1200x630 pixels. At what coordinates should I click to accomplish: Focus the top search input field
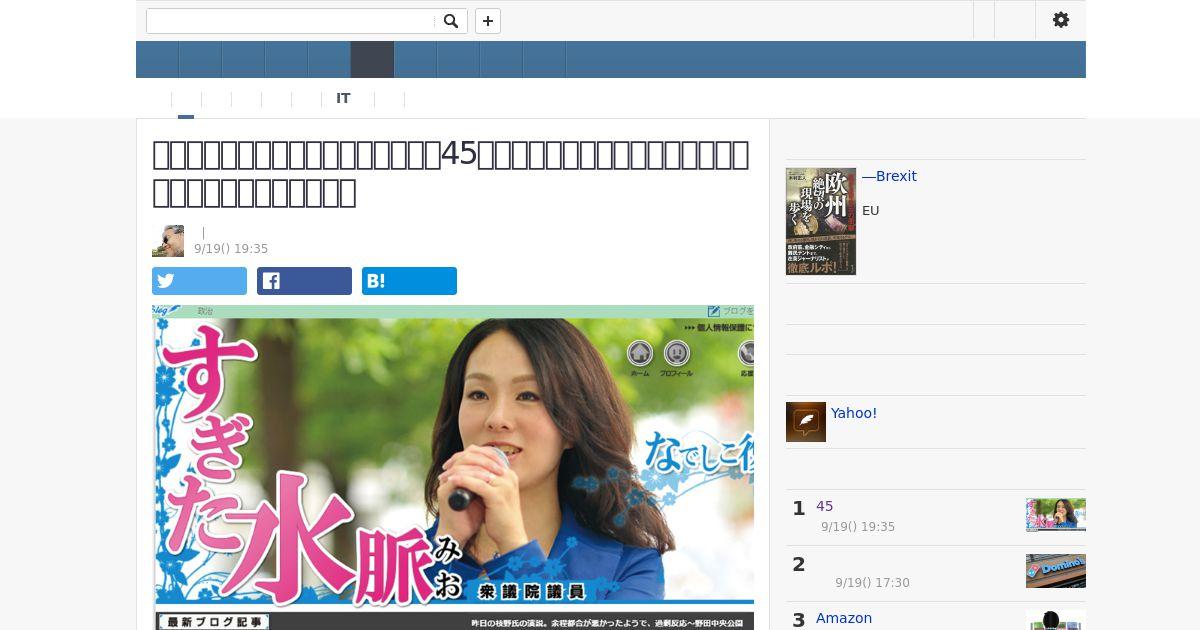[x=291, y=21]
